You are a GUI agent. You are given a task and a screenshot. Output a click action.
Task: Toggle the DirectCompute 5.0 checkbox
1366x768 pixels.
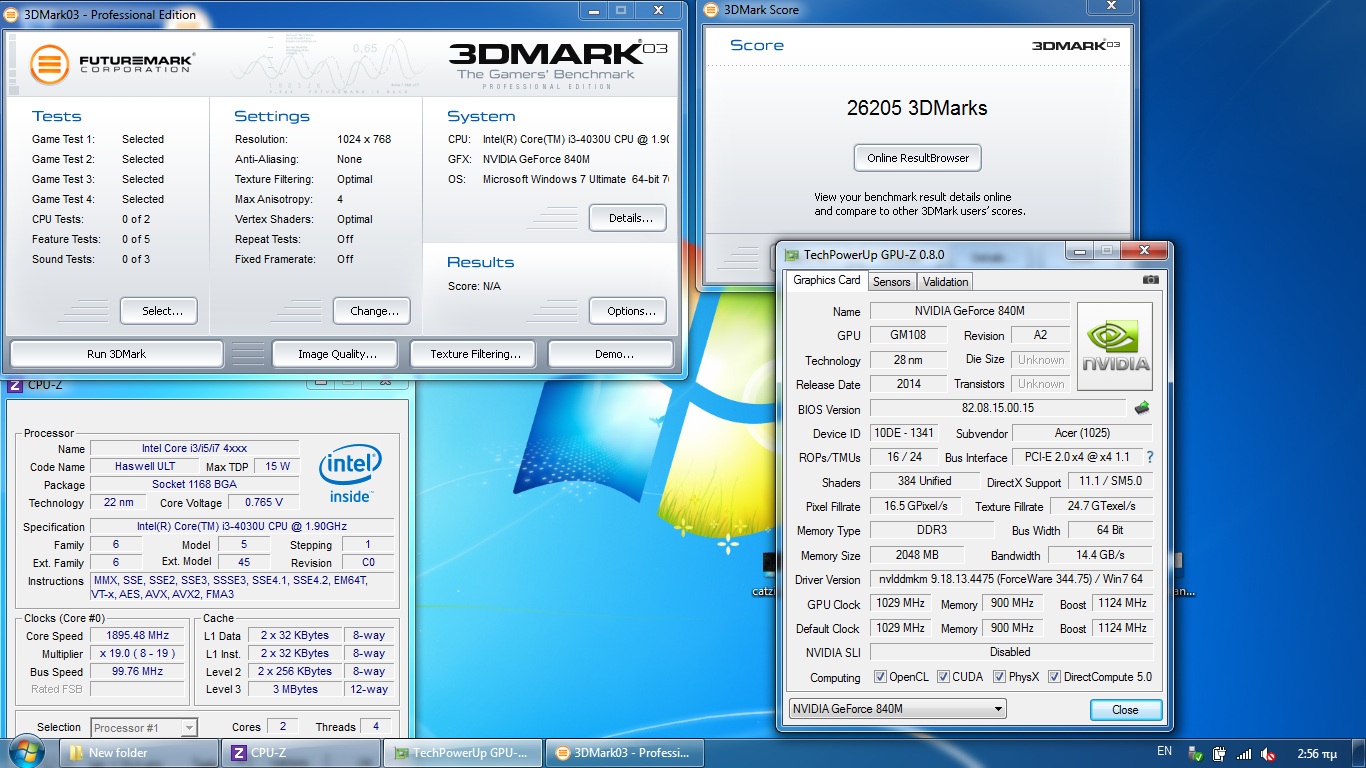coord(1054,677)
